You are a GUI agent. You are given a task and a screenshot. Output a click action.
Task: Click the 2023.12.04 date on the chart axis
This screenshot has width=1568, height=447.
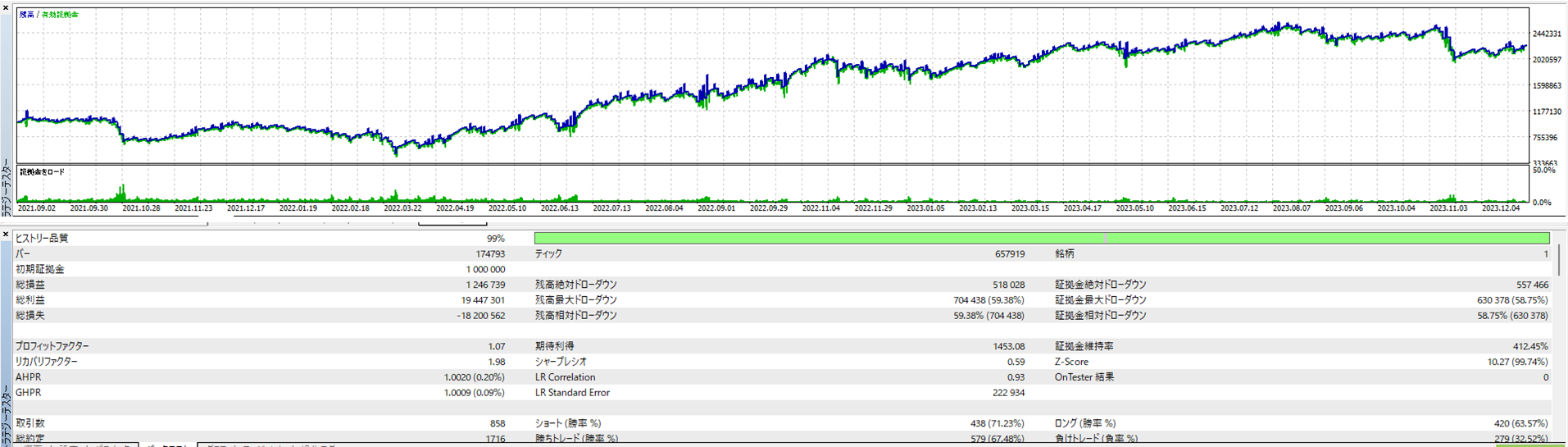pyautogui.click(x=1501, y=209)
